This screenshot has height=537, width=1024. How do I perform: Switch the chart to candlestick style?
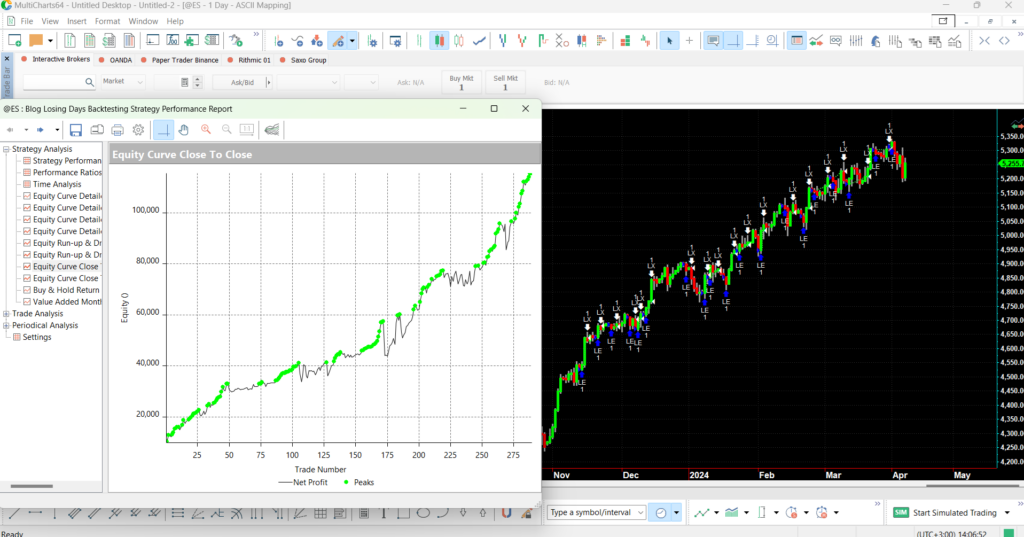click(x=438, y=41)
